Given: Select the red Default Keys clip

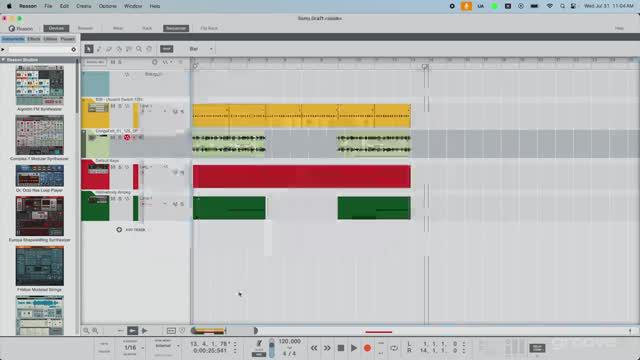Looking at the screenshot, I should (x=302, y=176).
